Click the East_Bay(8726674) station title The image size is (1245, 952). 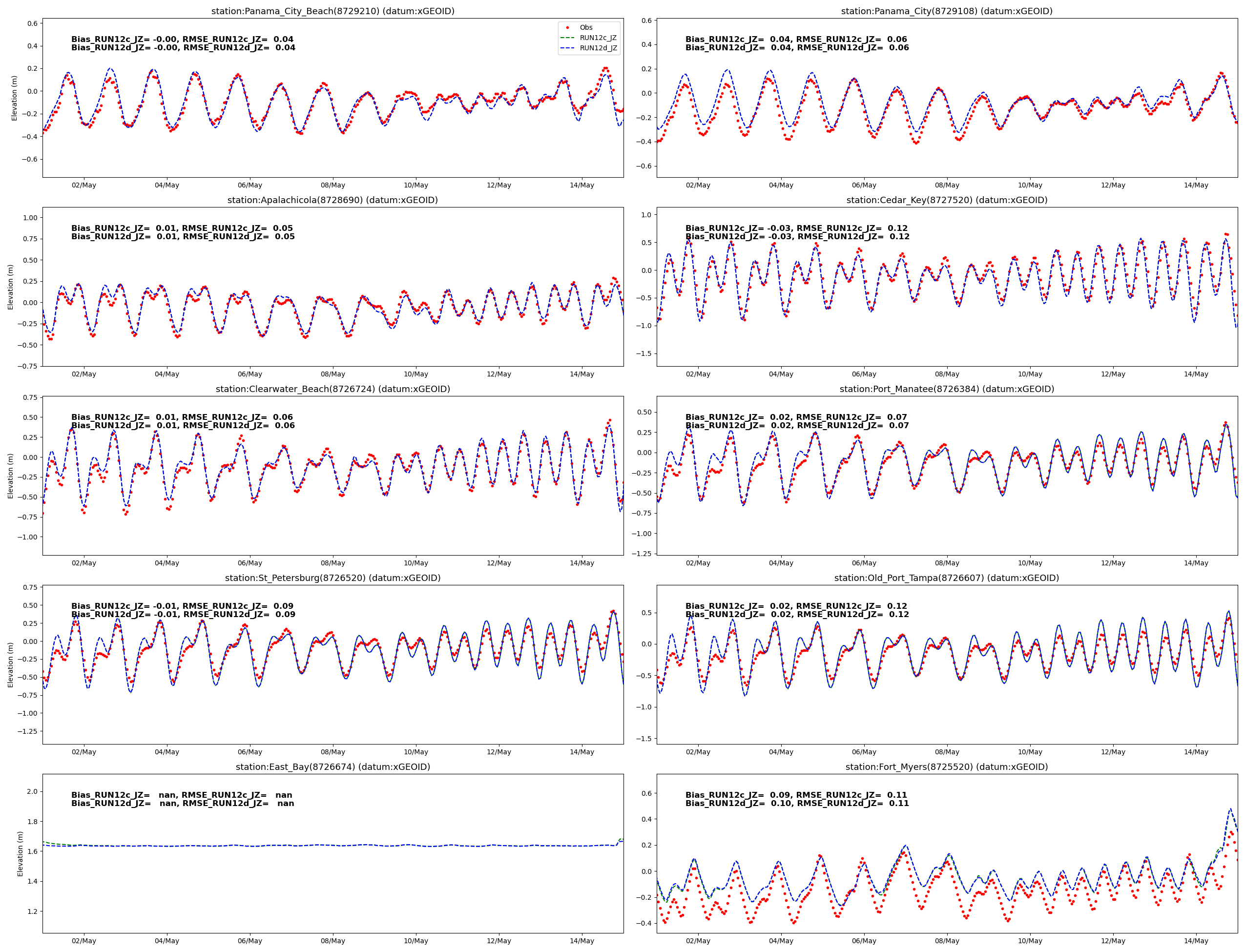point(332,766)
